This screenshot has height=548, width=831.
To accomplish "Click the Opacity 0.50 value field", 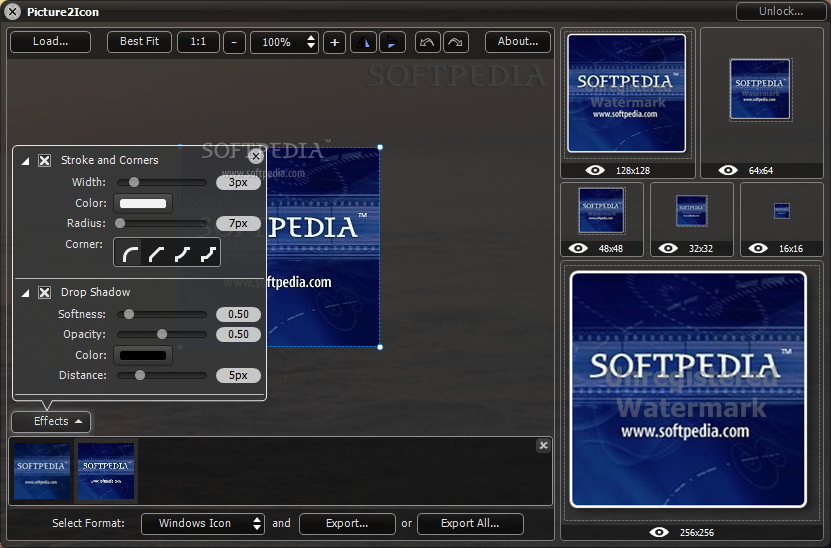I will pos(238,334).
